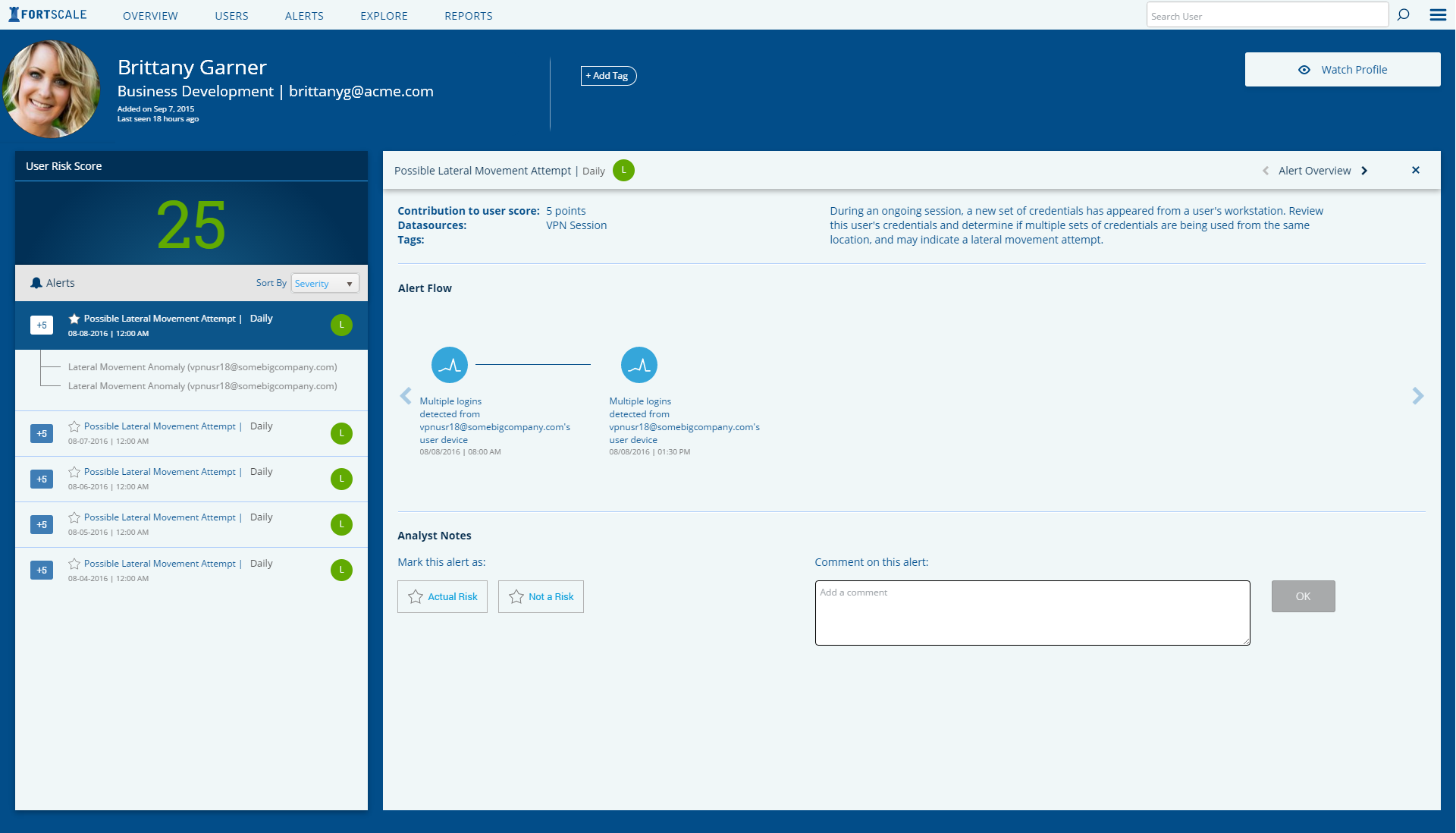This screenshot has height=833, width=1456.
Task: Unstar the 08-08-2016 selected alert
Action: coord(74,319)
